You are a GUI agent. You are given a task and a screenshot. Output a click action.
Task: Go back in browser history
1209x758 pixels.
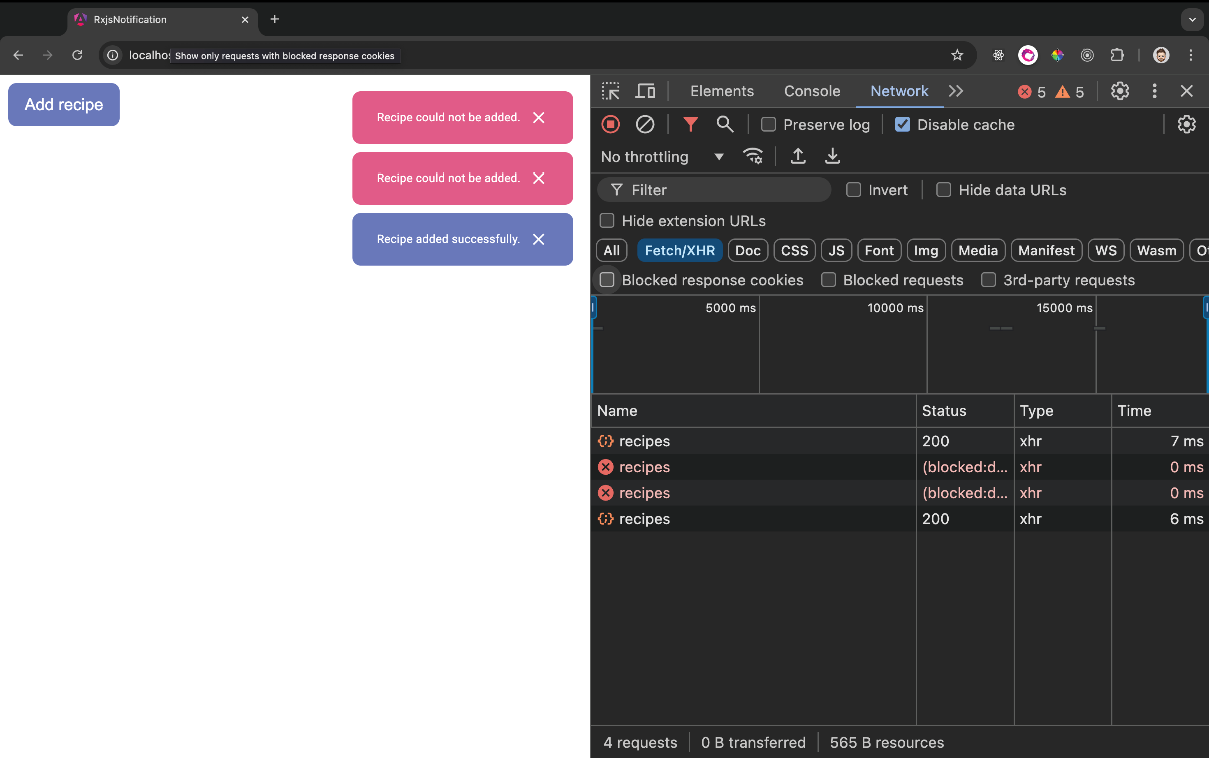[x=18, y=55]
